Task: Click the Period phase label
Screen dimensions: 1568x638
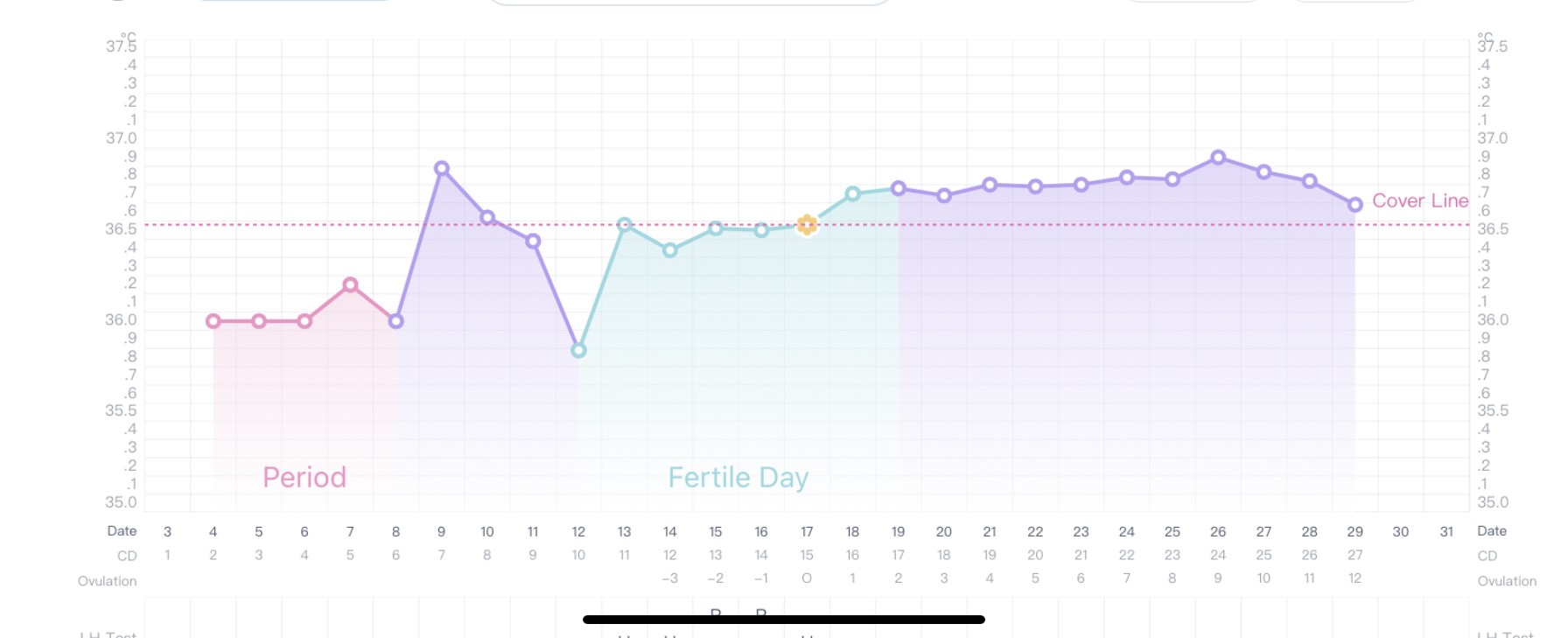Action: (x=304, y=477)
